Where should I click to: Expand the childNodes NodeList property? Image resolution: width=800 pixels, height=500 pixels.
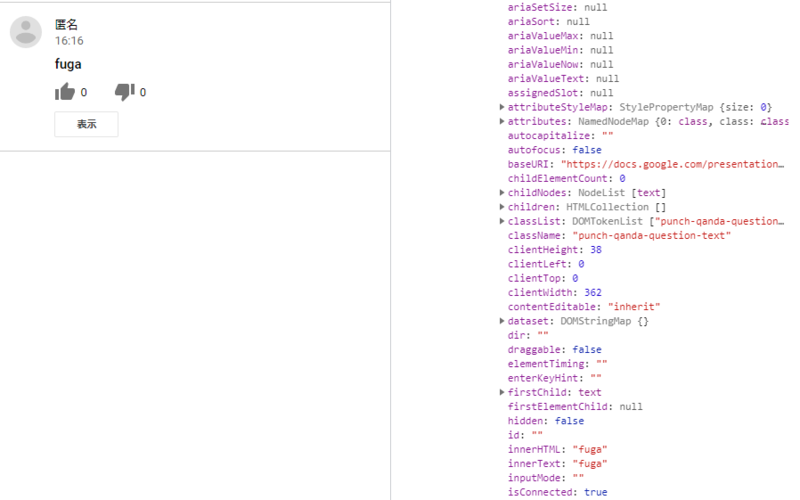(x=502, y=193)
